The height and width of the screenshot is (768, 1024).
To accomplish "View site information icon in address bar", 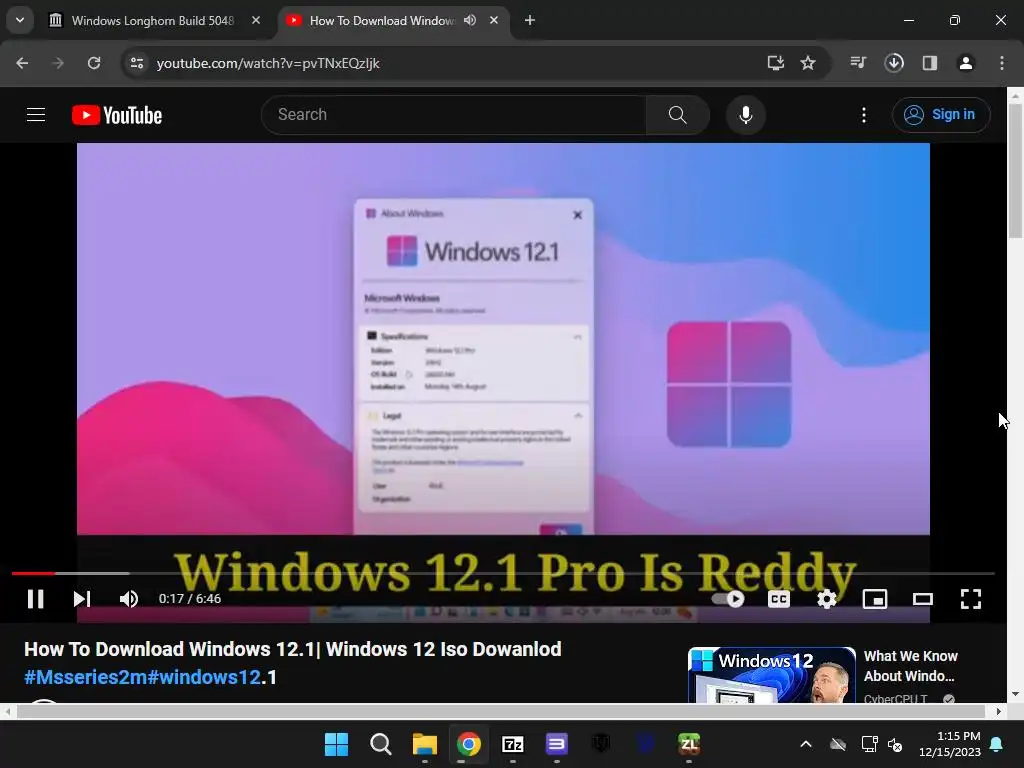I will pos(136,63).
